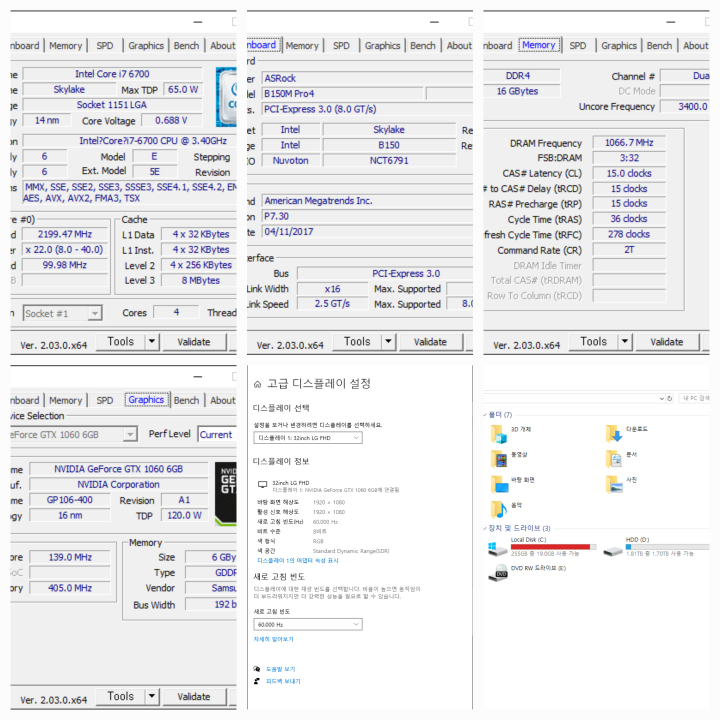
Task: Switch to Bench tab in GTX 1060 Graphics window
Action: coord(186,400)
